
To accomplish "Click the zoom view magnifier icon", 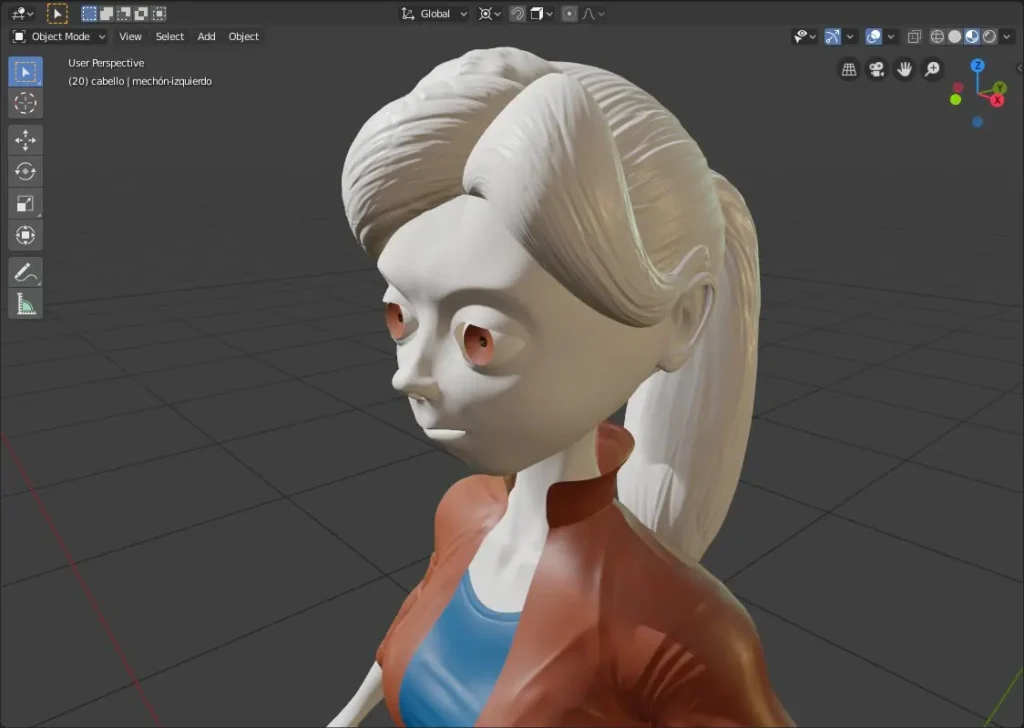I will [933, 69].
